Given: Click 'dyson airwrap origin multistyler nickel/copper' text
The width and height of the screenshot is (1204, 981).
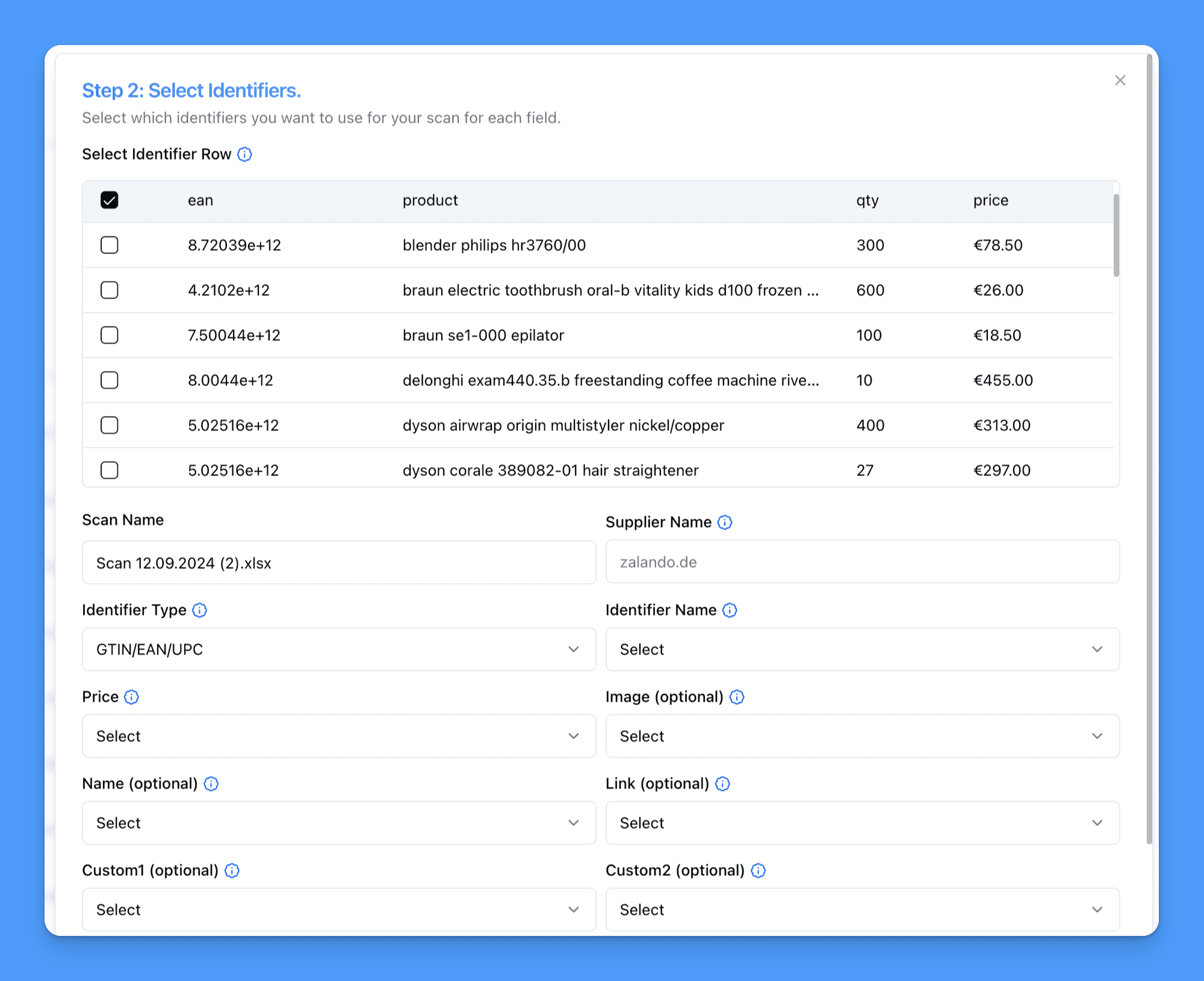Looking at the screenshot, I should point(563,426).
